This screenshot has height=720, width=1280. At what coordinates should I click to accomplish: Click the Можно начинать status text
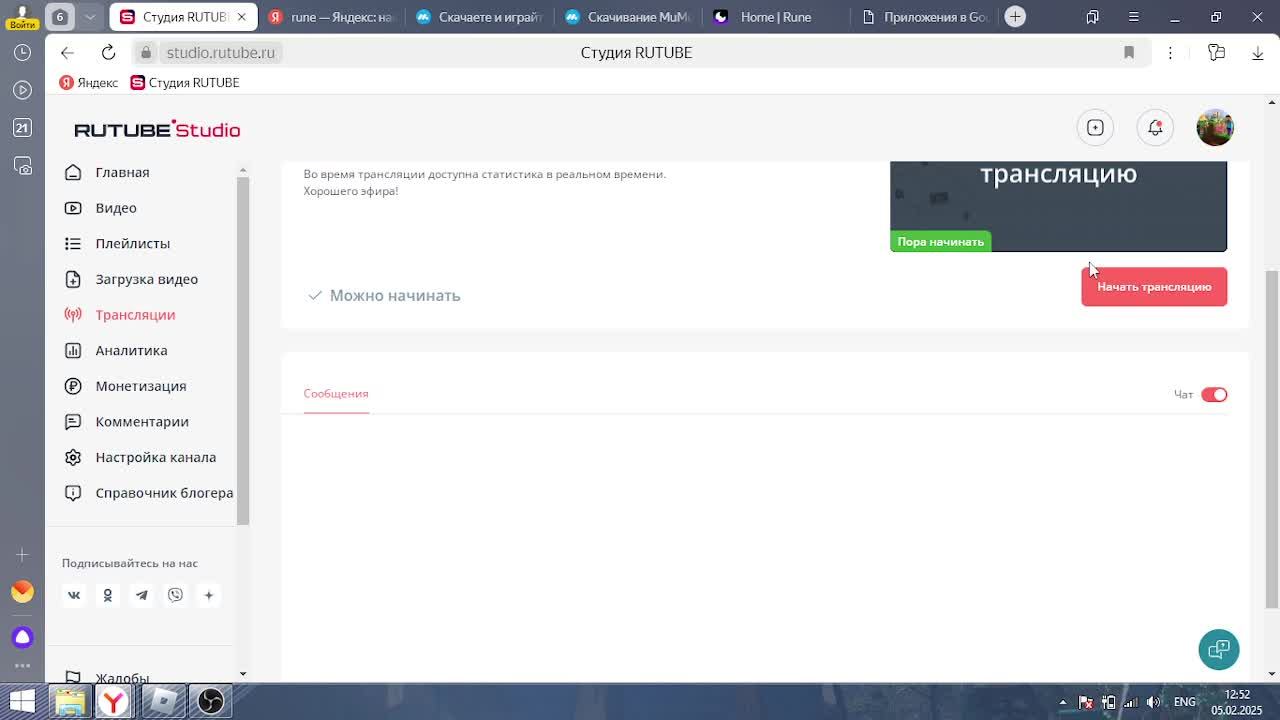395,295
